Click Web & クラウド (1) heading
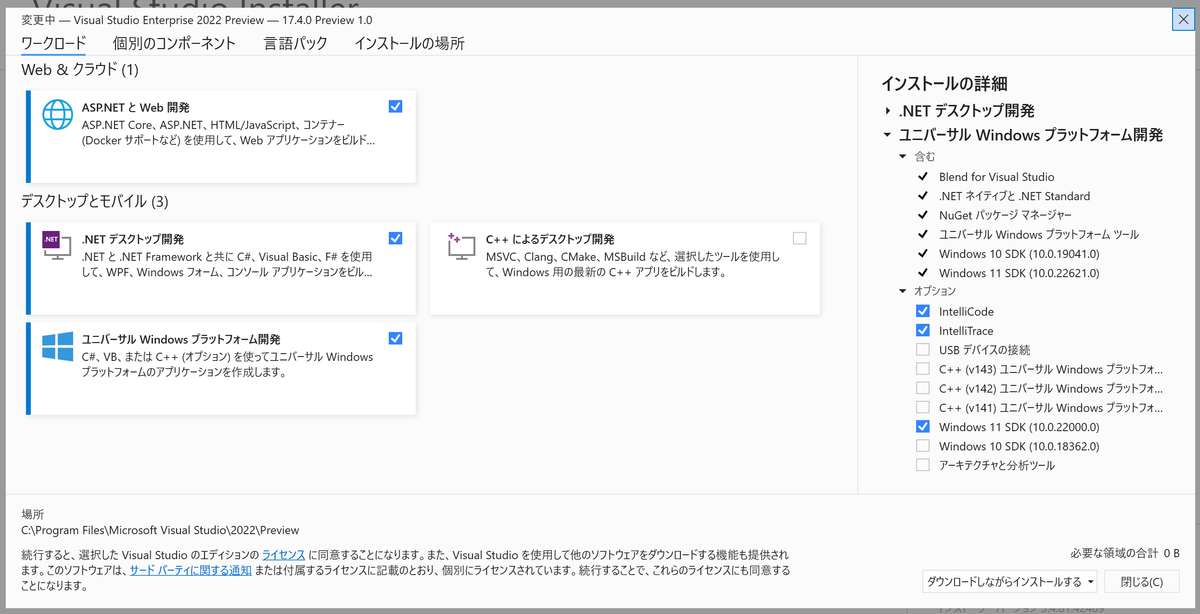The image size is (1200, 614). click(80, 70)
